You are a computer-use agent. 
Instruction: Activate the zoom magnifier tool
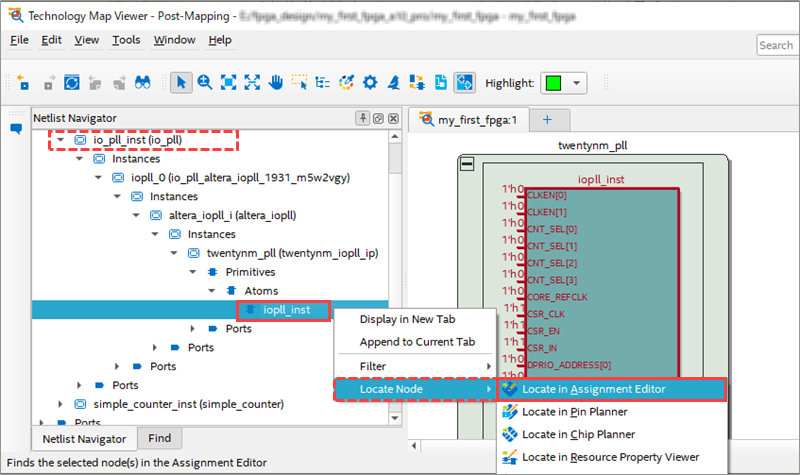(x=205, y=83)
